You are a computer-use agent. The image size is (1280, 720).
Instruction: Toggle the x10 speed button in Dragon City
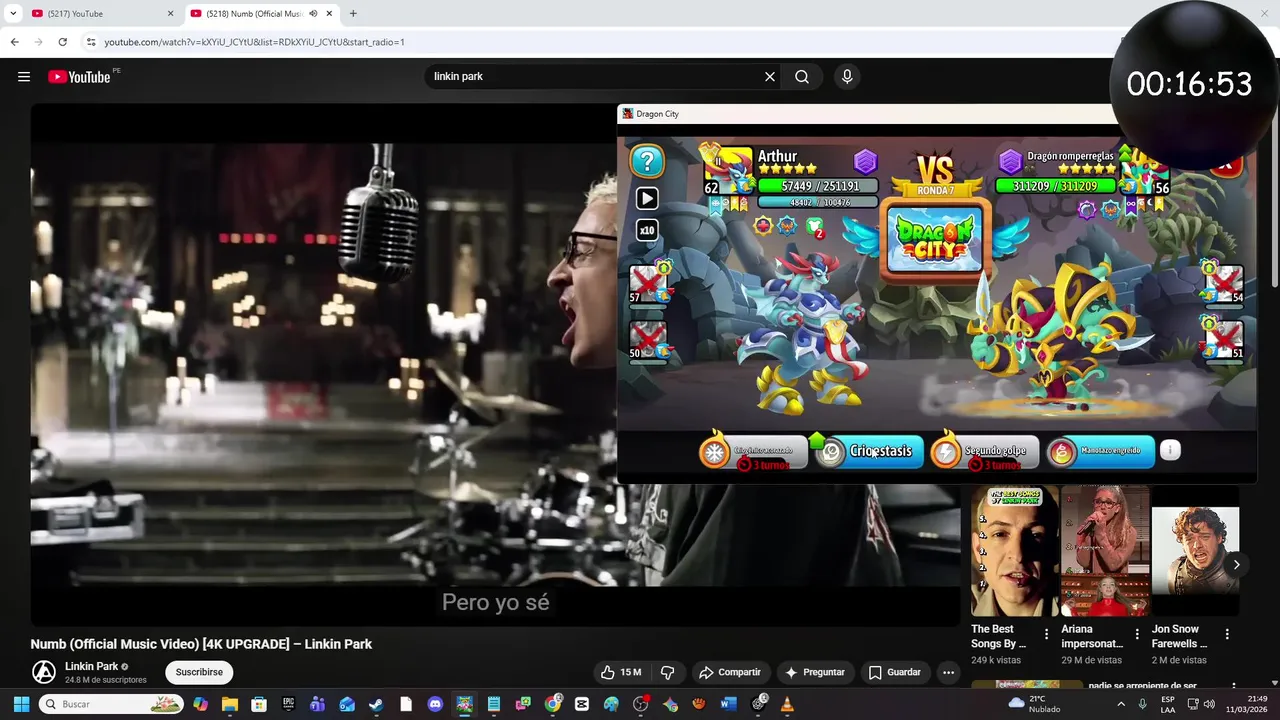pos(647,230)
